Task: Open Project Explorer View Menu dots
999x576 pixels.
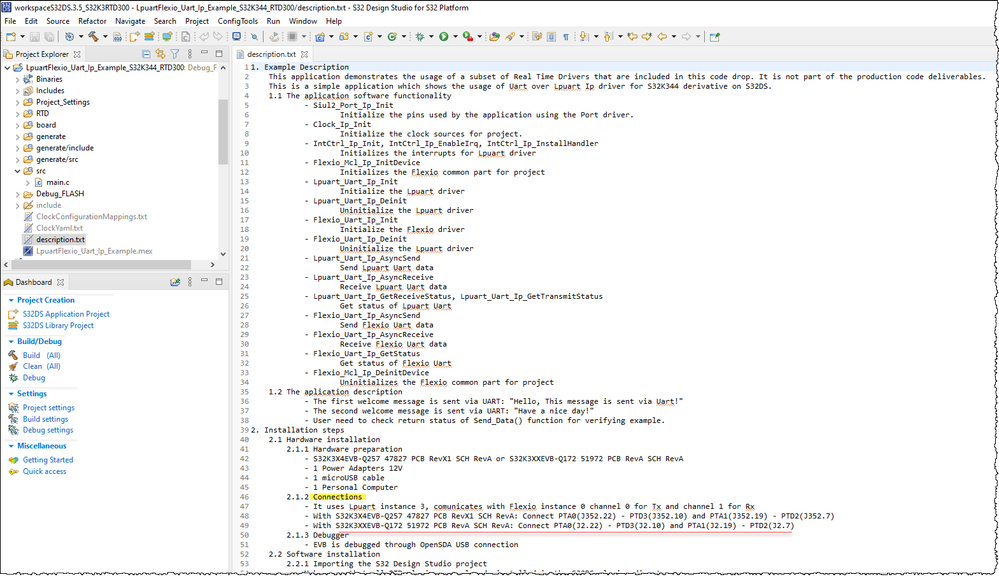Action: [x=189, y=54]
